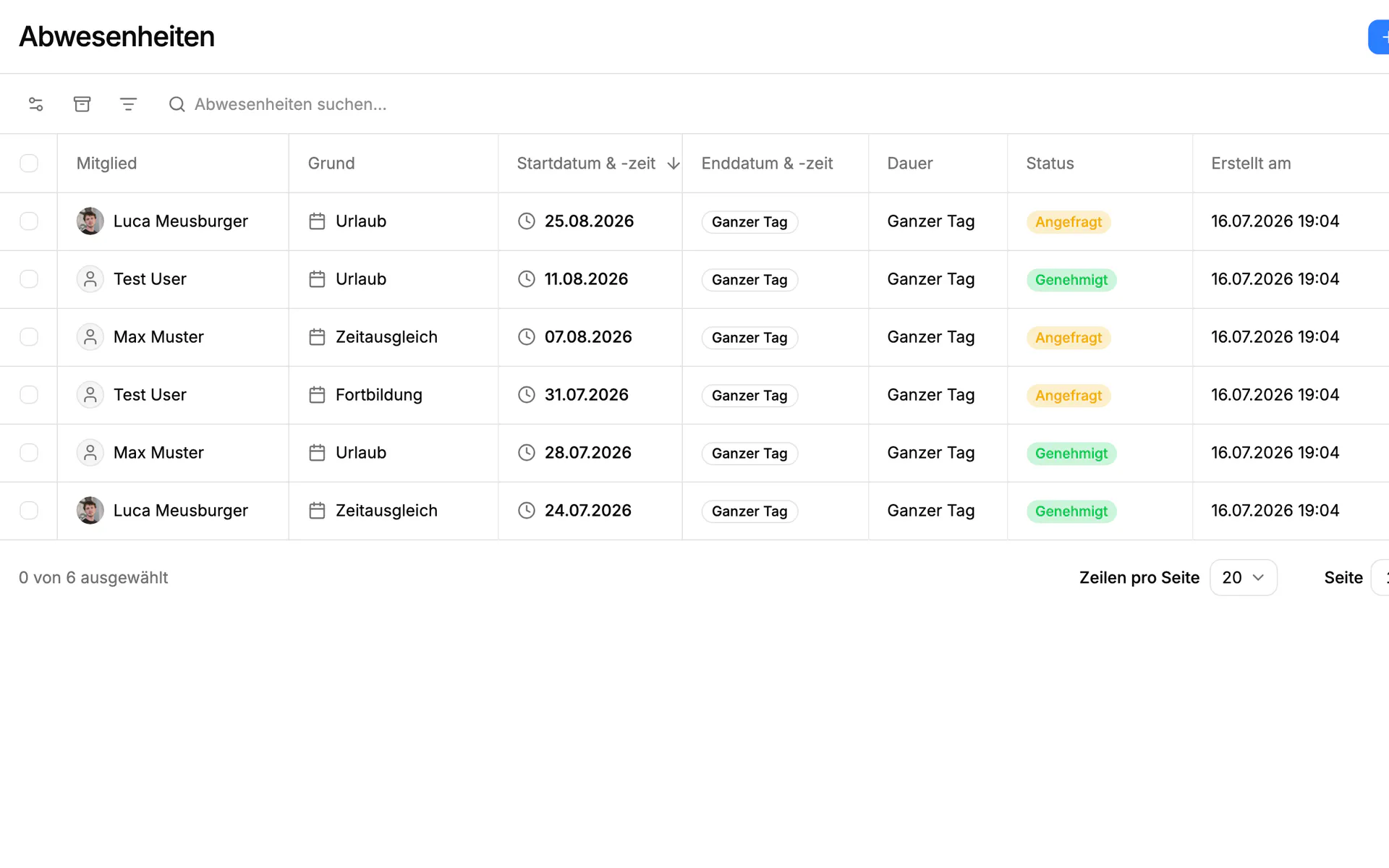Screen dimensions: 1389x868
Task: Click the Angefragt badge for 07.08.2026
Action: click(1069, 338)
